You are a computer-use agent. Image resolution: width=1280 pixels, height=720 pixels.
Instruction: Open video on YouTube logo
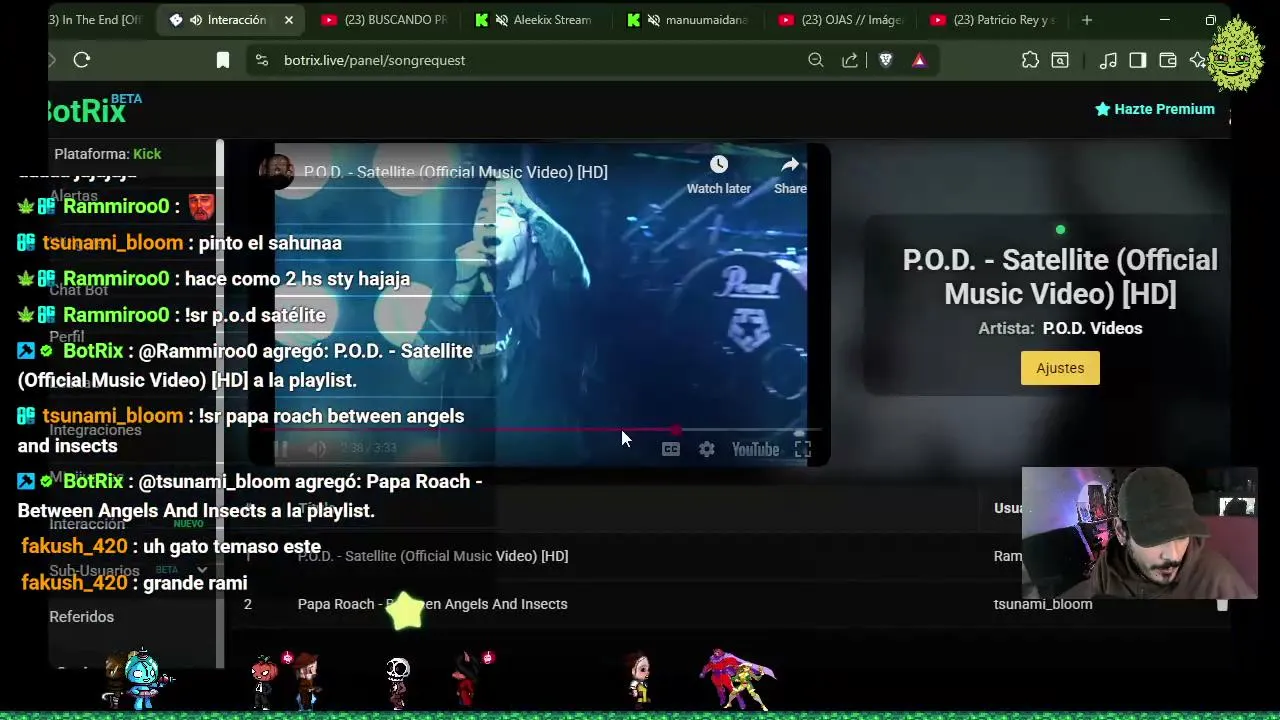tap(755, 449)
